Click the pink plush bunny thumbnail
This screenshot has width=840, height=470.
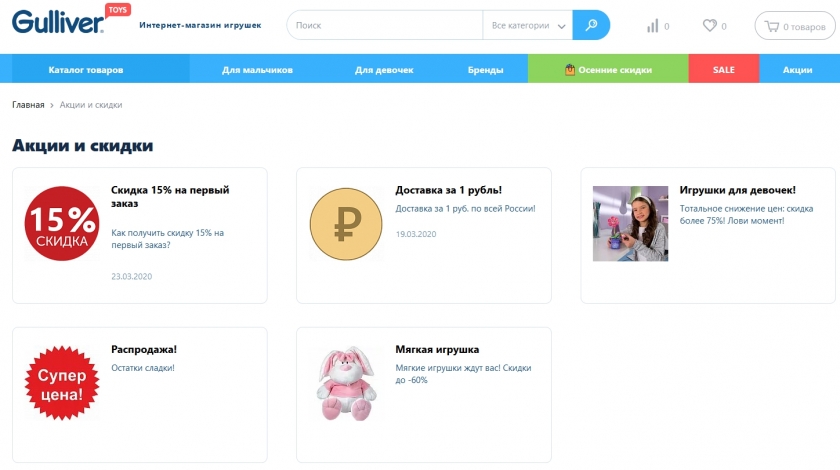346,384
